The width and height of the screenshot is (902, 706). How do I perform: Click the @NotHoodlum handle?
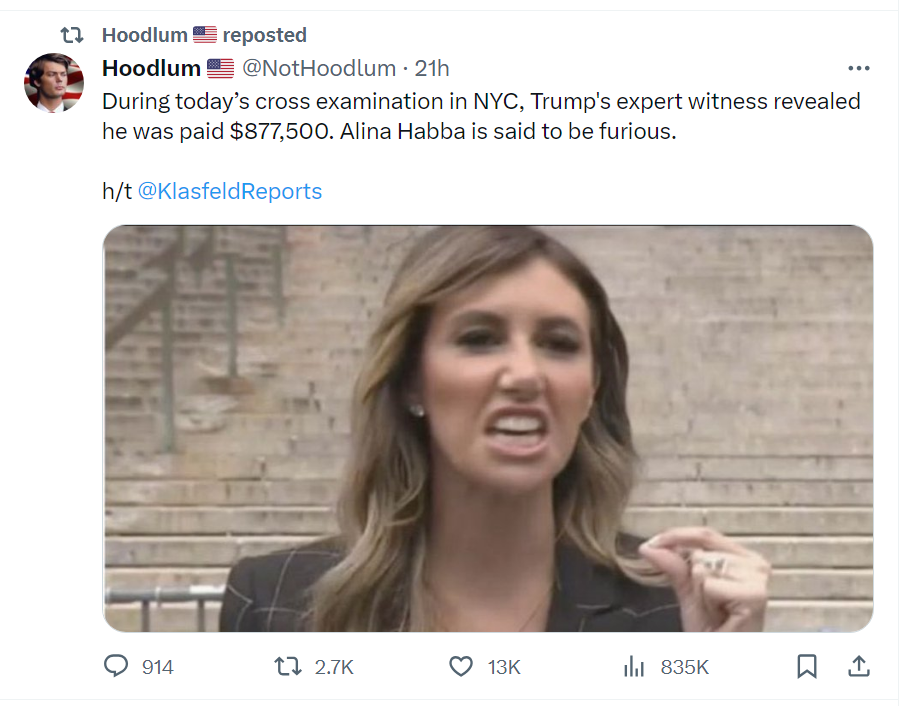(x=319, y=68)
